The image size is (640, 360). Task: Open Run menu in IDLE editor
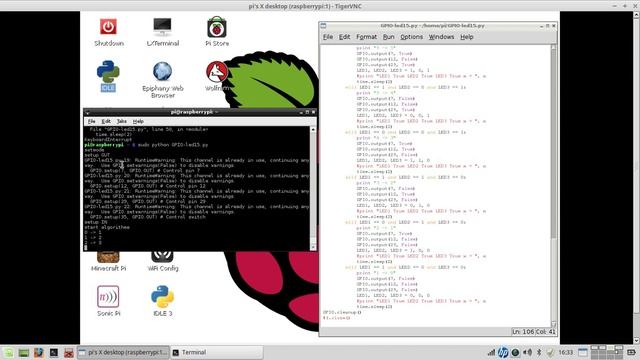click(x=389, y=37)
